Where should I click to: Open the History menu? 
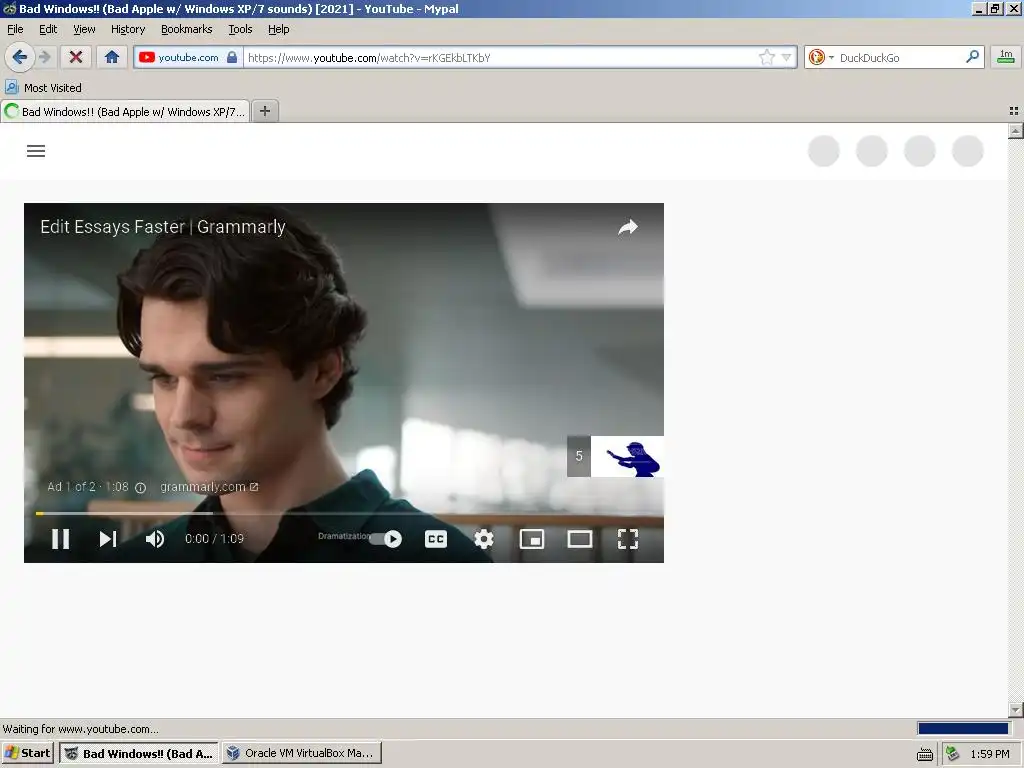(x=128, y=29)
